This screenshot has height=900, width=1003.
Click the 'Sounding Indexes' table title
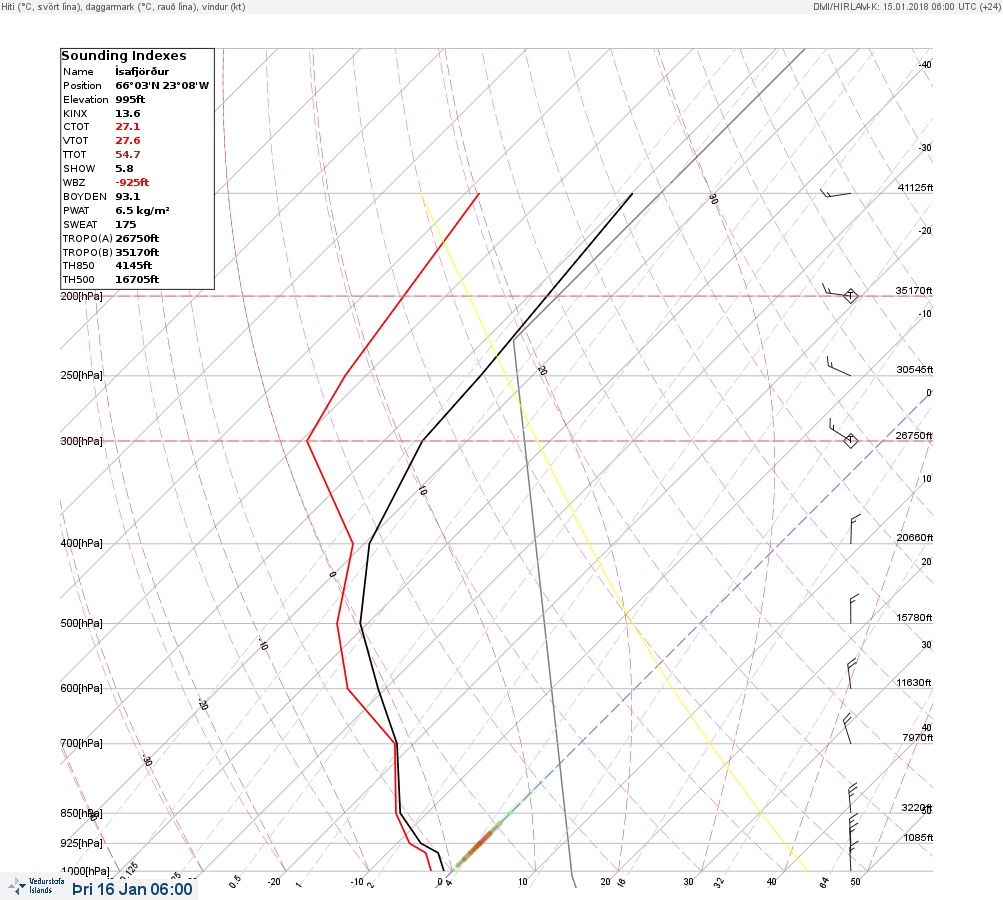tap(124, 56)
